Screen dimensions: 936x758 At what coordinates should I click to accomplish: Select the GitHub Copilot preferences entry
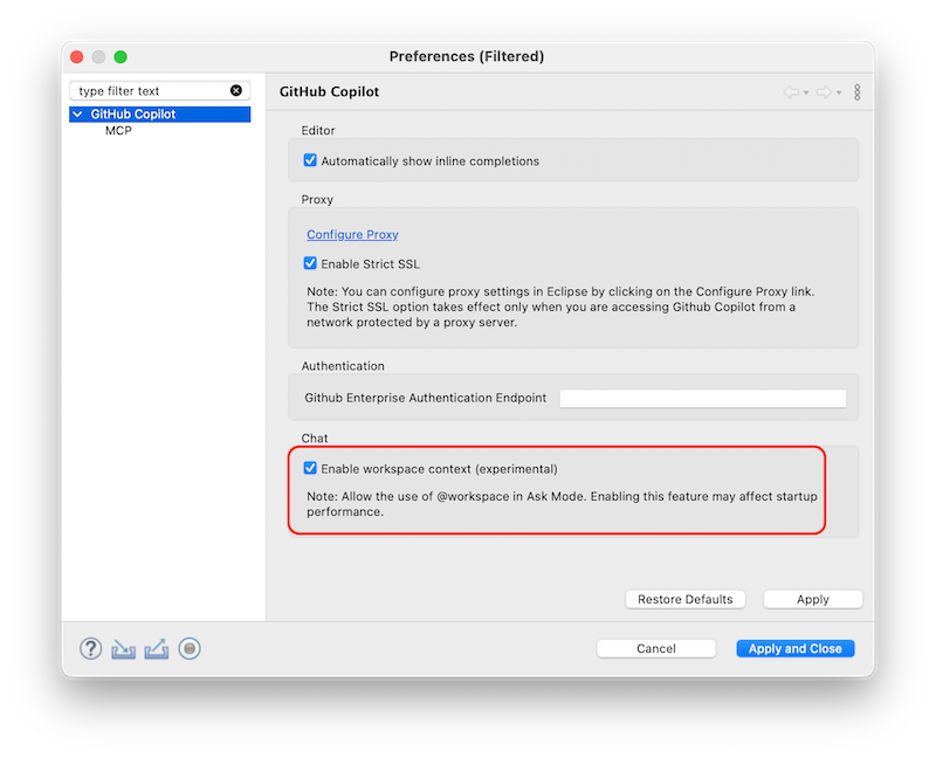160,114
